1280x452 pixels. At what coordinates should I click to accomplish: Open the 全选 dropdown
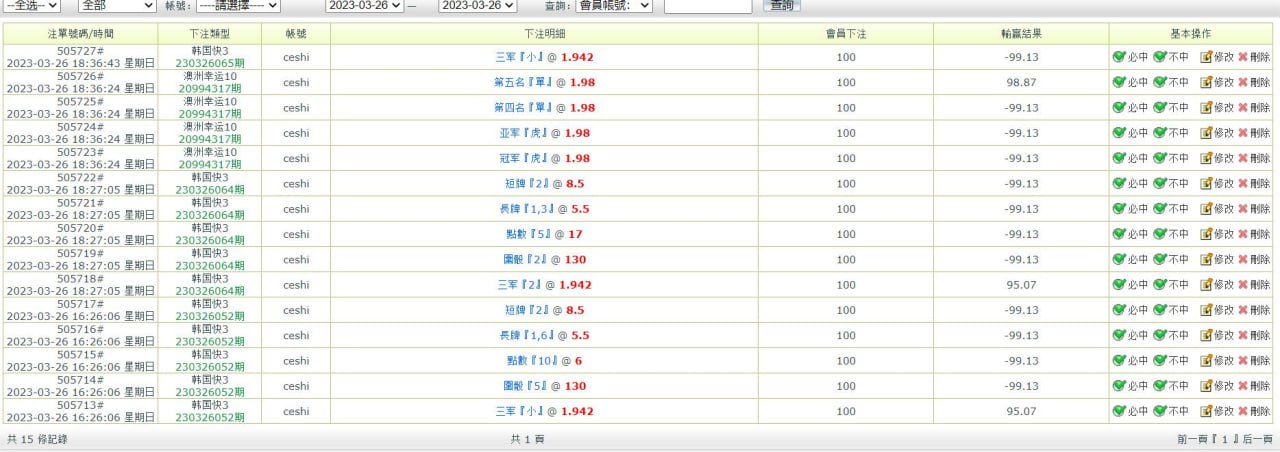[32, 5]
